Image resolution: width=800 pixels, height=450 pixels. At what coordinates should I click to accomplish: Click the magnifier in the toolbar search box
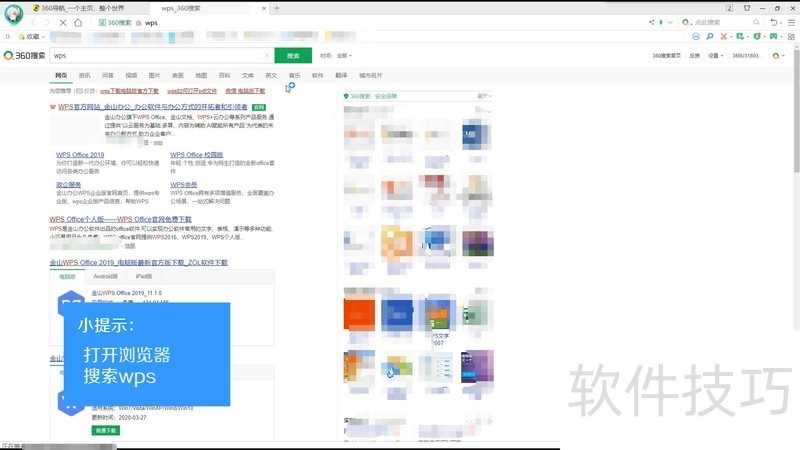[x=756, y=22]
